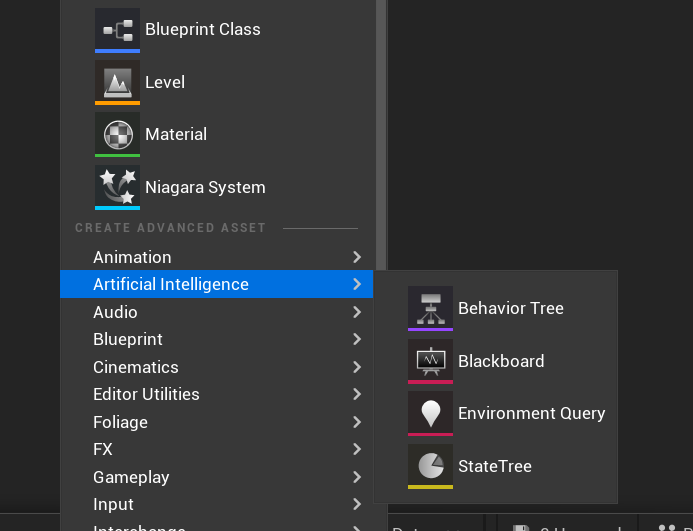Open the FX submenu
The height and width of the screenshot is (531, 693).
click(x=217, y=449)
